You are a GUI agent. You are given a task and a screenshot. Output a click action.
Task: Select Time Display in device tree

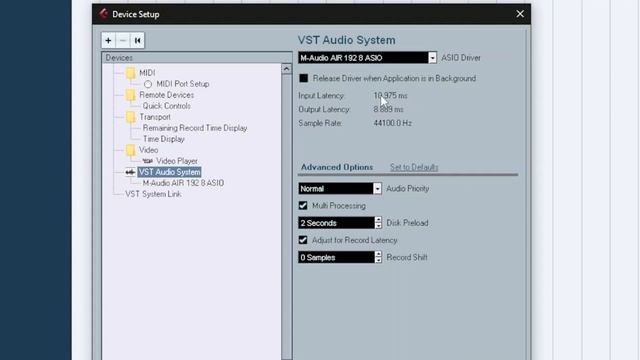pyautogui.click(x=164, y=139)
